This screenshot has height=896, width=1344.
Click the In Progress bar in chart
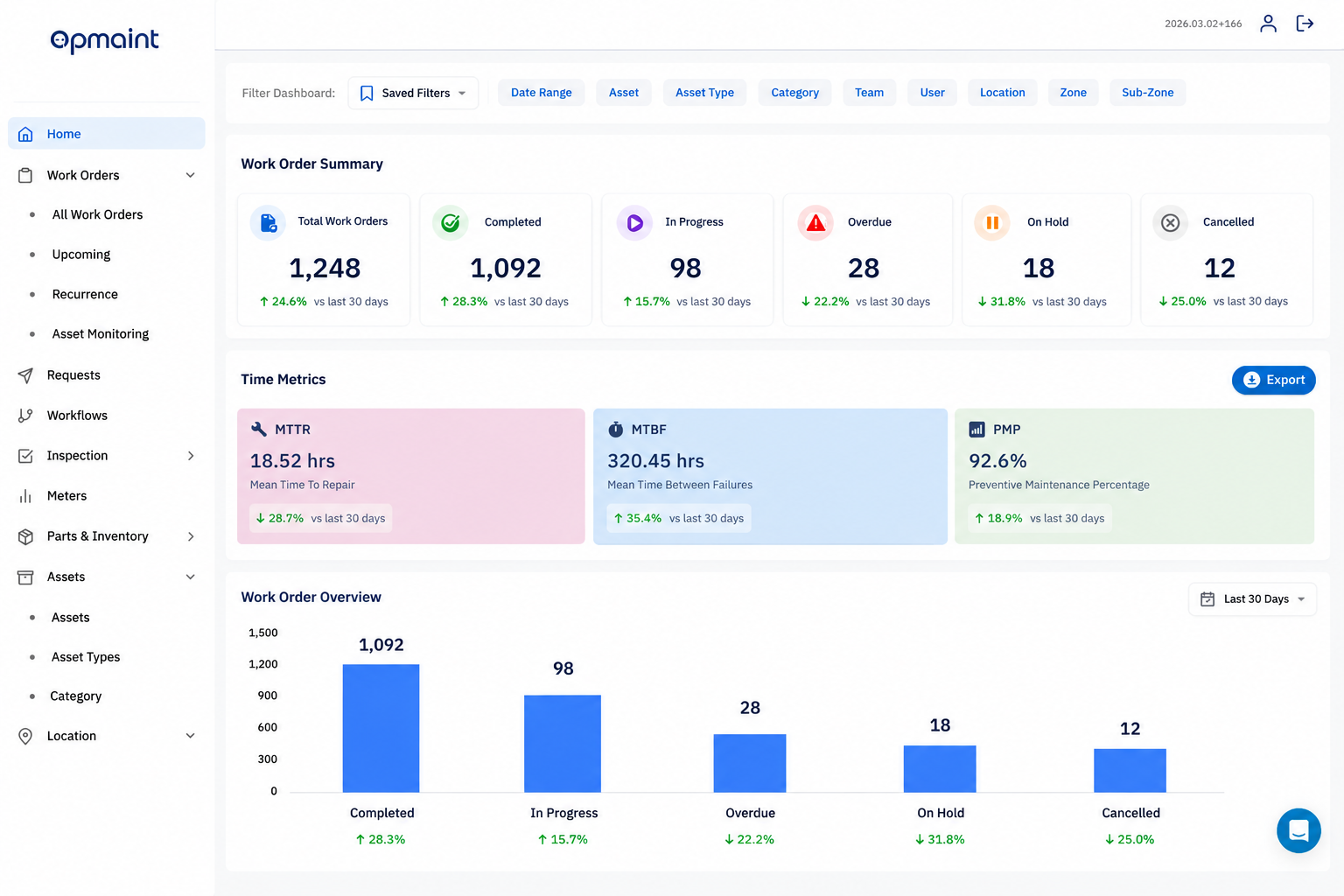click(x=563, y=744)
